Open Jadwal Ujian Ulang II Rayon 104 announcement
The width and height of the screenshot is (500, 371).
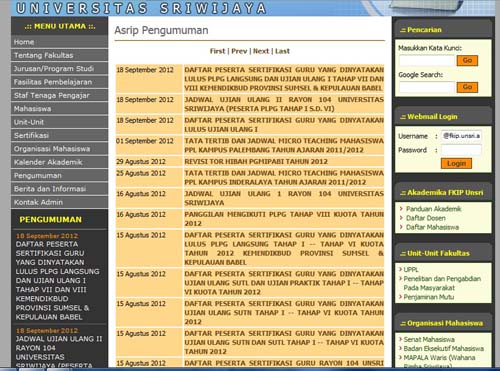(x=284, y=104)
